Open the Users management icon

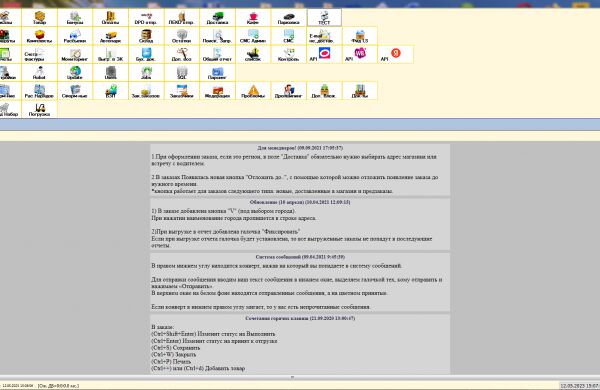point(110,73)
